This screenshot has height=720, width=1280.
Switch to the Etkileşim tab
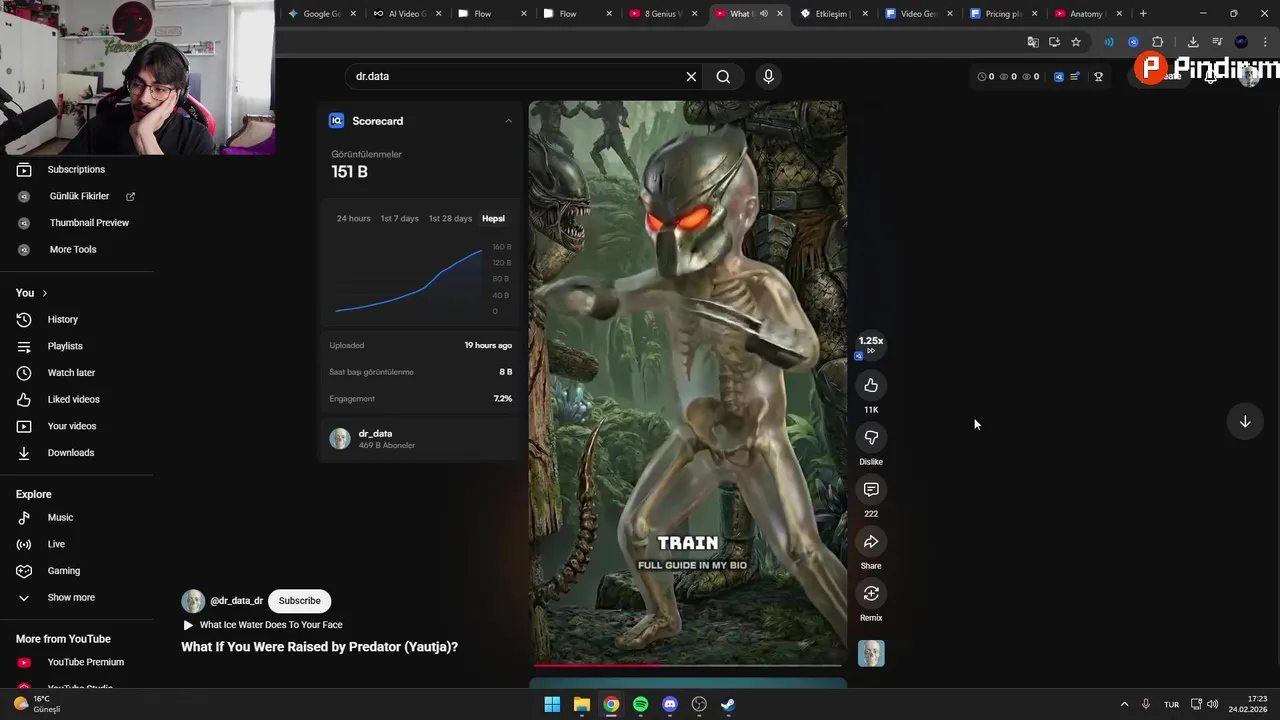click(829, 14)
